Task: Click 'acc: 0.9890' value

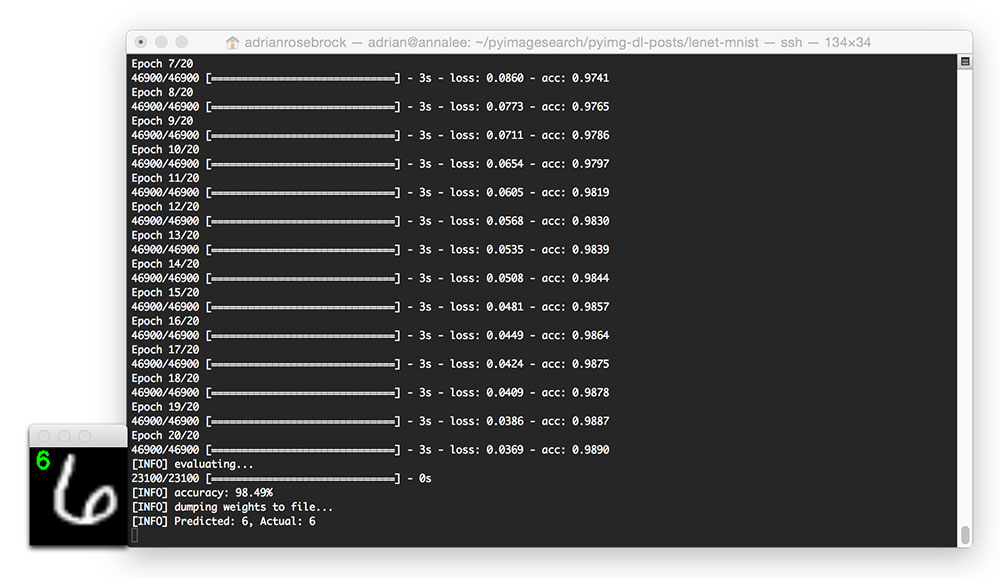Action: pyautogui.click(x=575, y=450)
